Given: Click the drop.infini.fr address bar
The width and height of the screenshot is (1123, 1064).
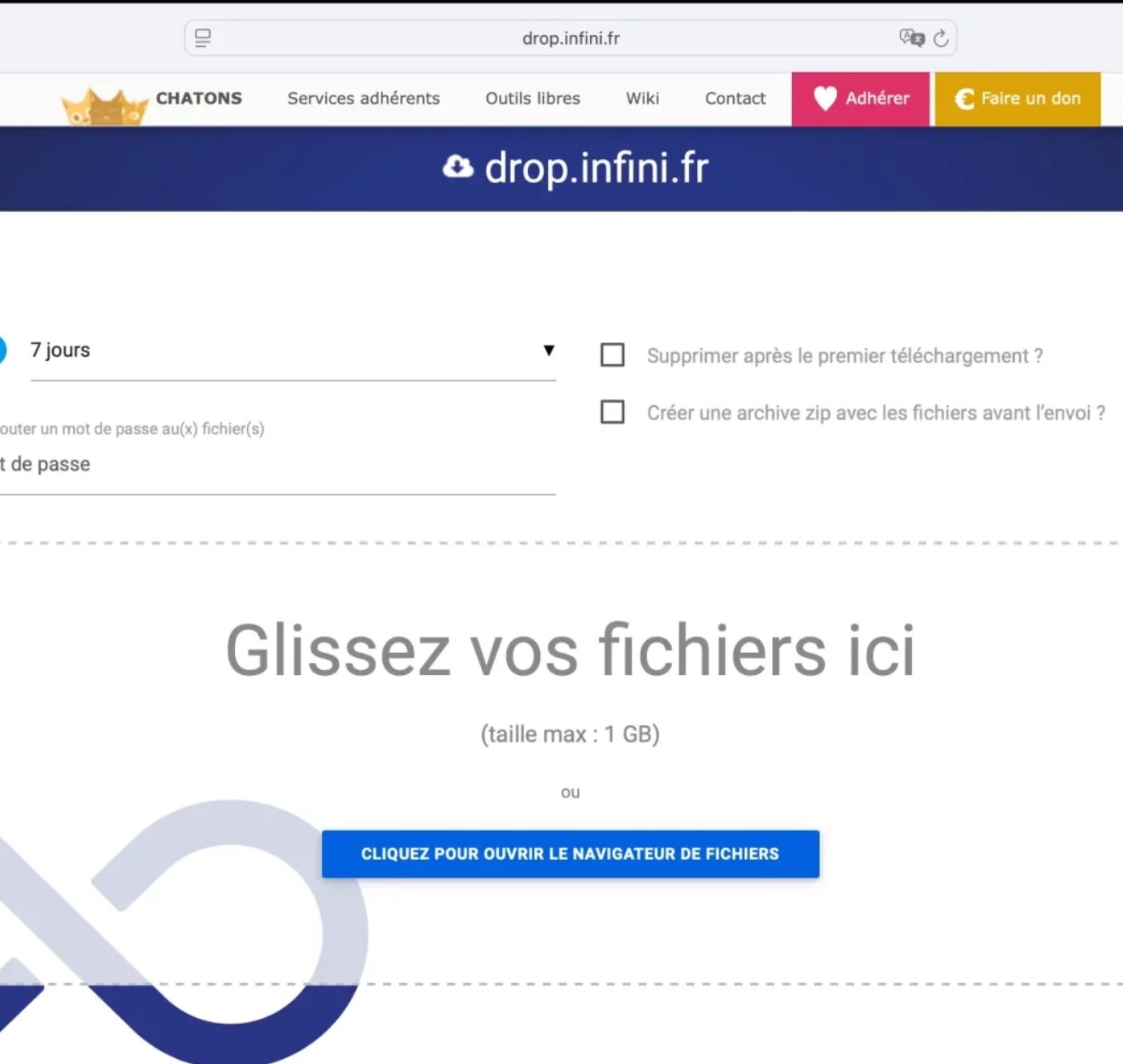Looking at the screenshot, I should point(570,38).
